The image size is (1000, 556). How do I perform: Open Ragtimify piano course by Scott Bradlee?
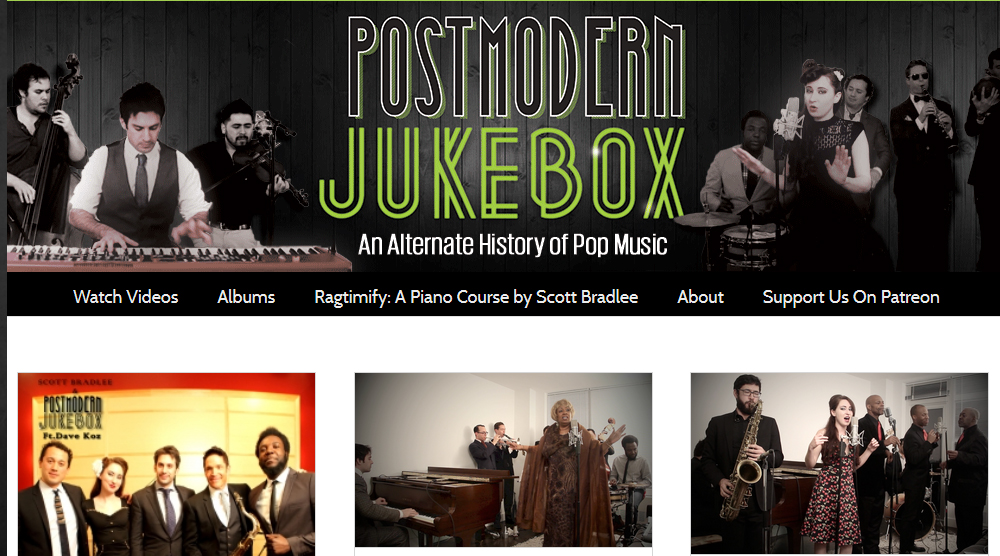[x=476, y=297]
